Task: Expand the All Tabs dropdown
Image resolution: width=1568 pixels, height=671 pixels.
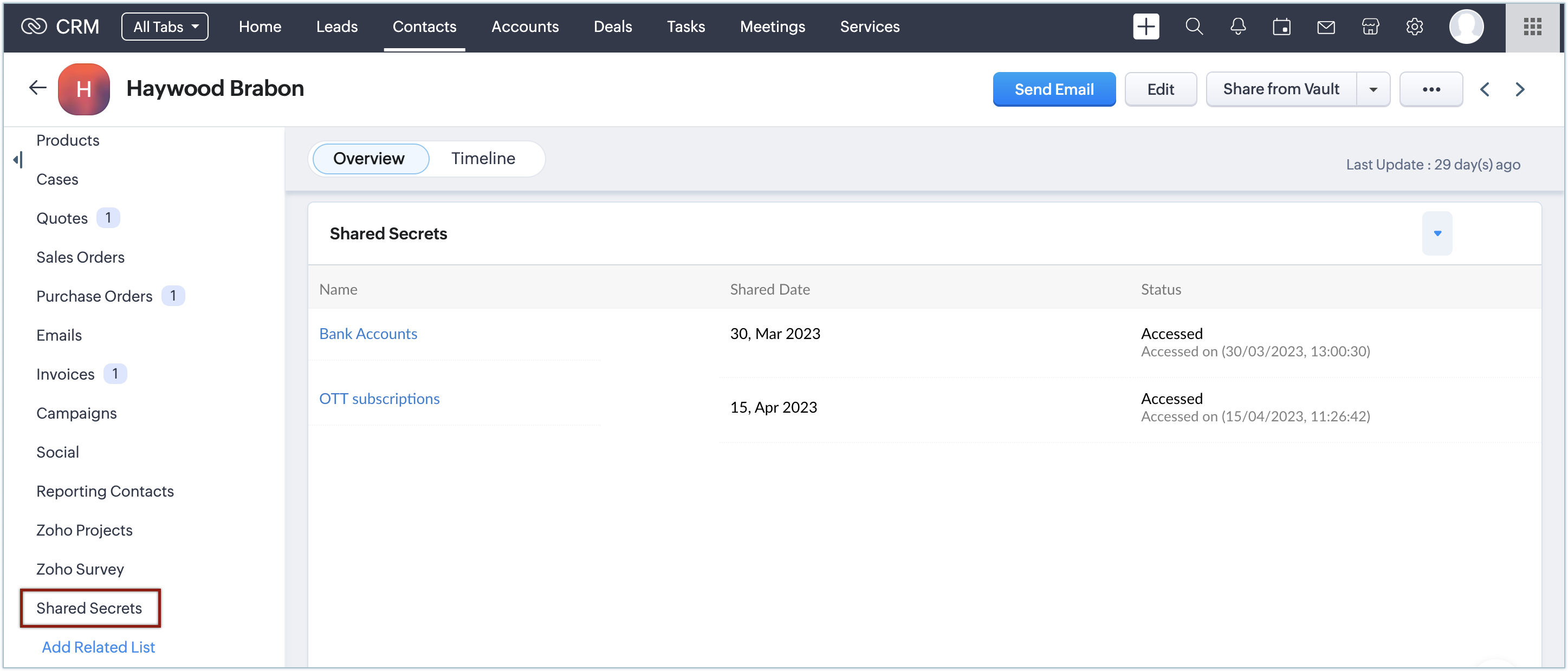Action: tap(165, 27)
